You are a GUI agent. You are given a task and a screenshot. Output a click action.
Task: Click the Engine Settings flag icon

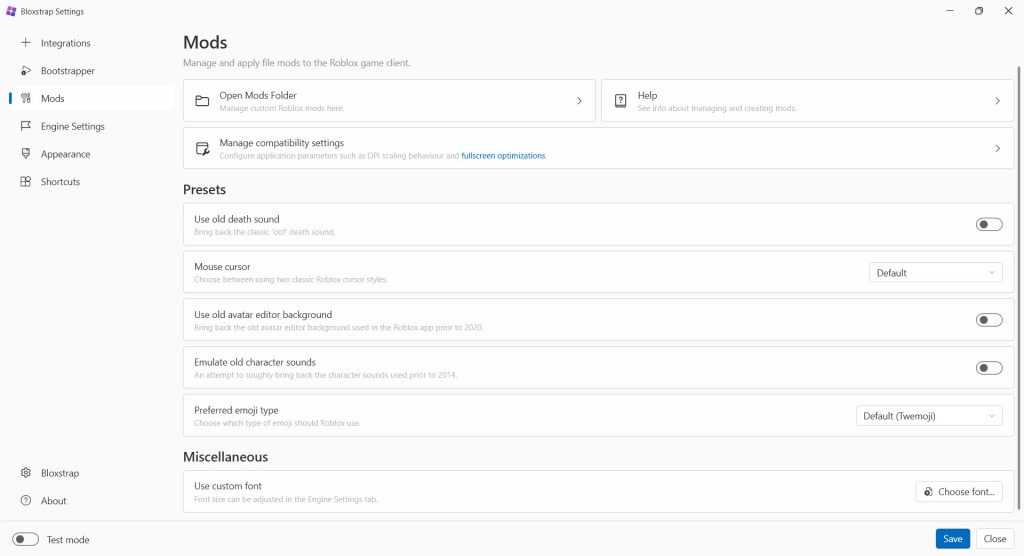click(25, 126)
